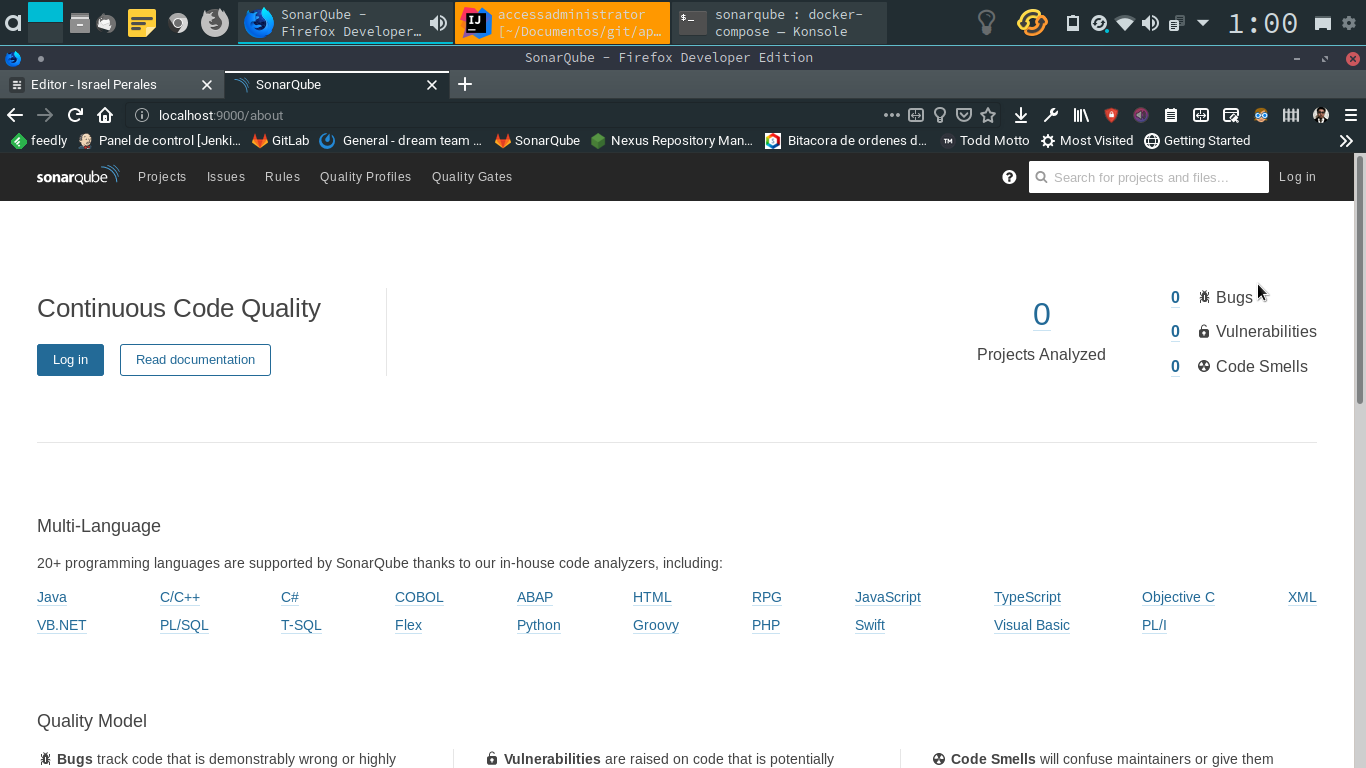The width and height of the screenshot is (1366, 768).
Task: Open the Rules menu item
Action: tap(282, 177)
